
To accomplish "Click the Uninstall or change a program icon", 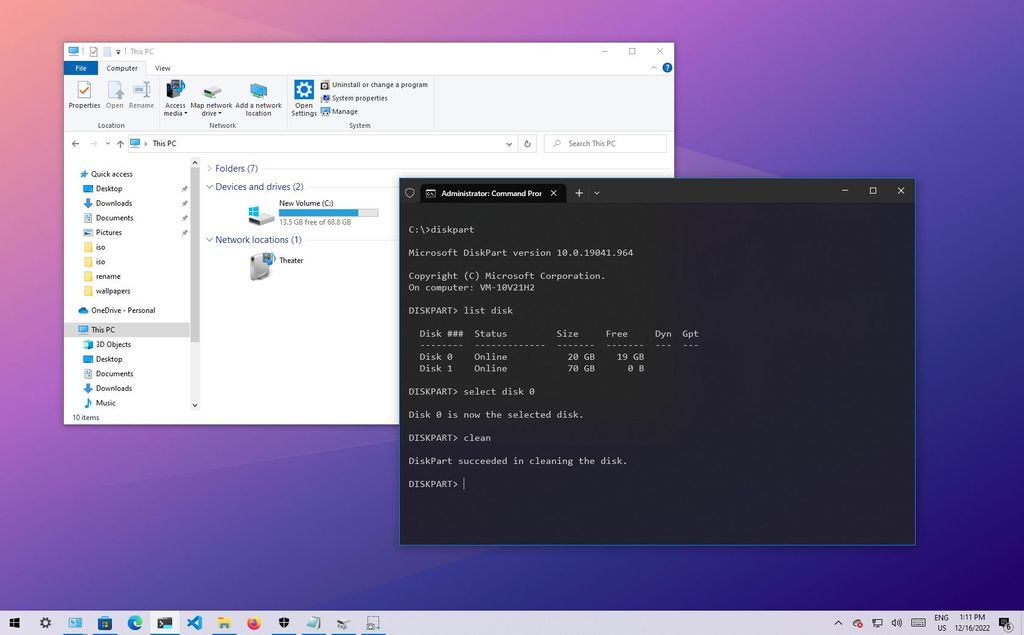I will click(x=325, y=84).
